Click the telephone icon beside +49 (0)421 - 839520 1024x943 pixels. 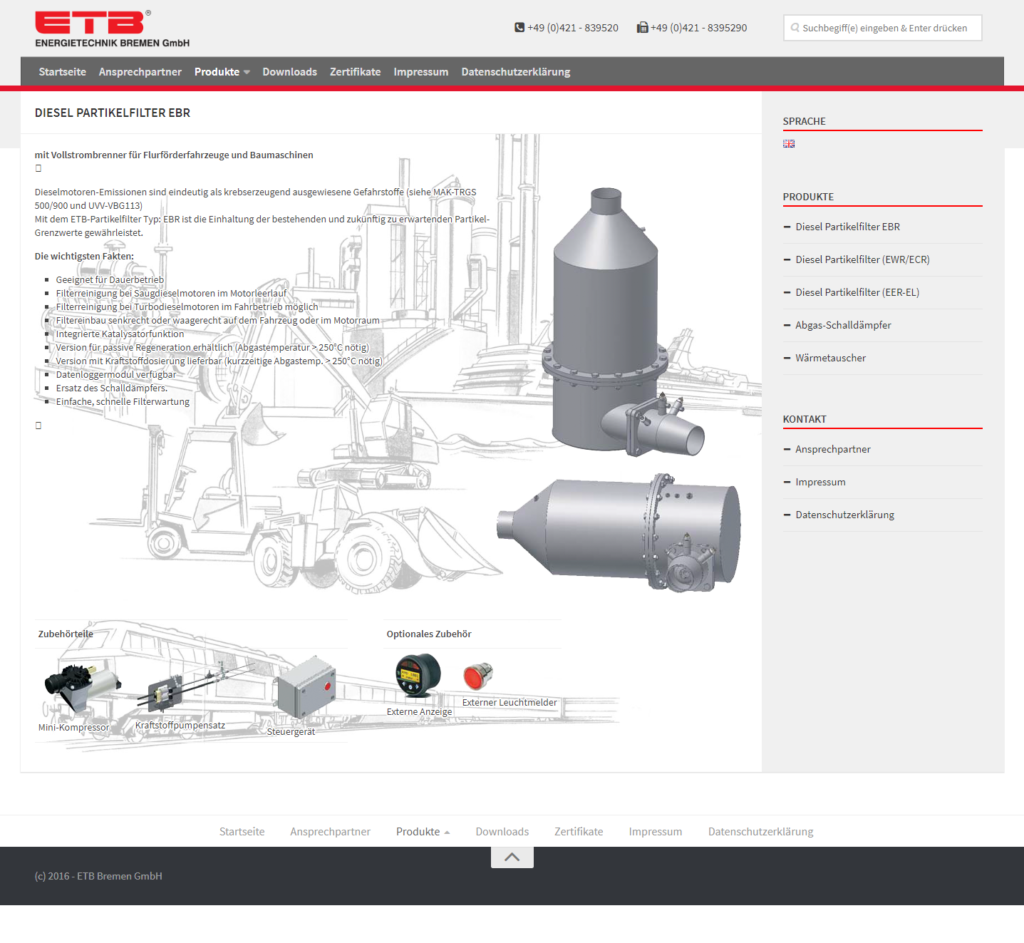click(x=519, y=27)
